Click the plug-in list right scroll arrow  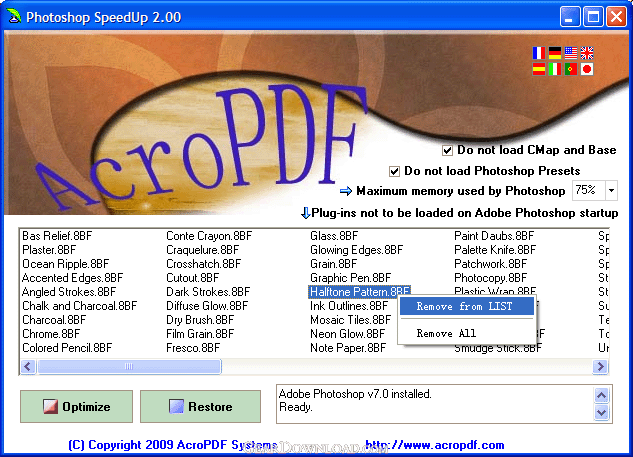point(600,367)
